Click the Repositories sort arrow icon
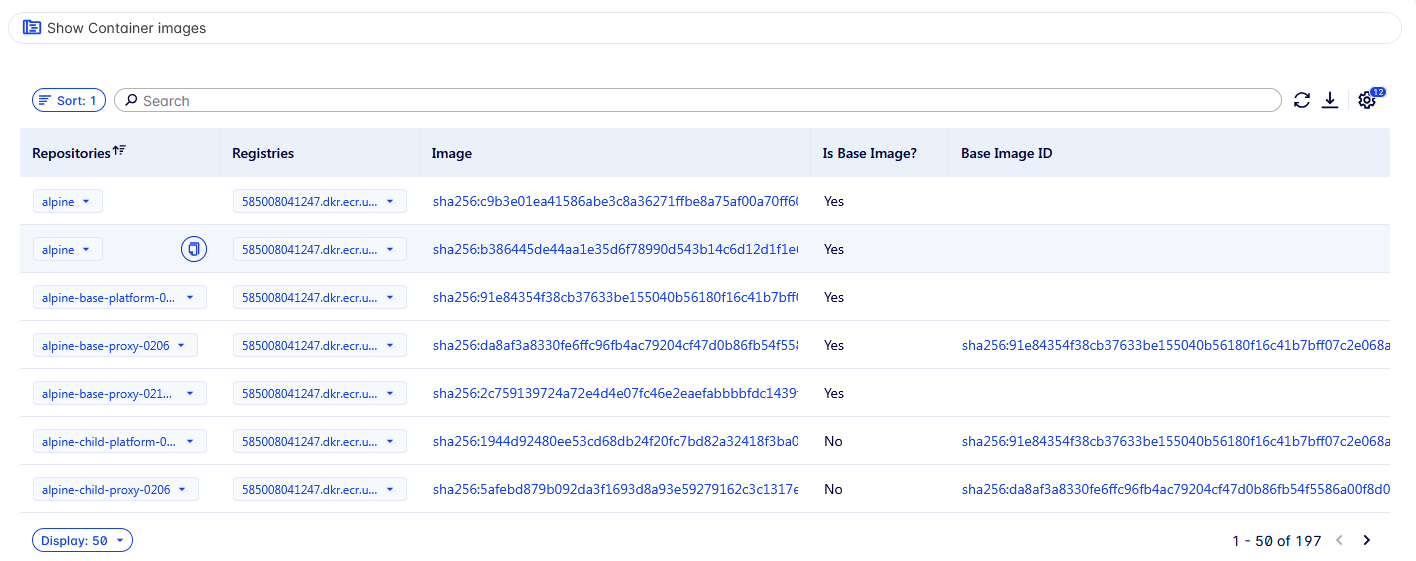Screen dimensions: 1416x561 (x=120, y=151)
